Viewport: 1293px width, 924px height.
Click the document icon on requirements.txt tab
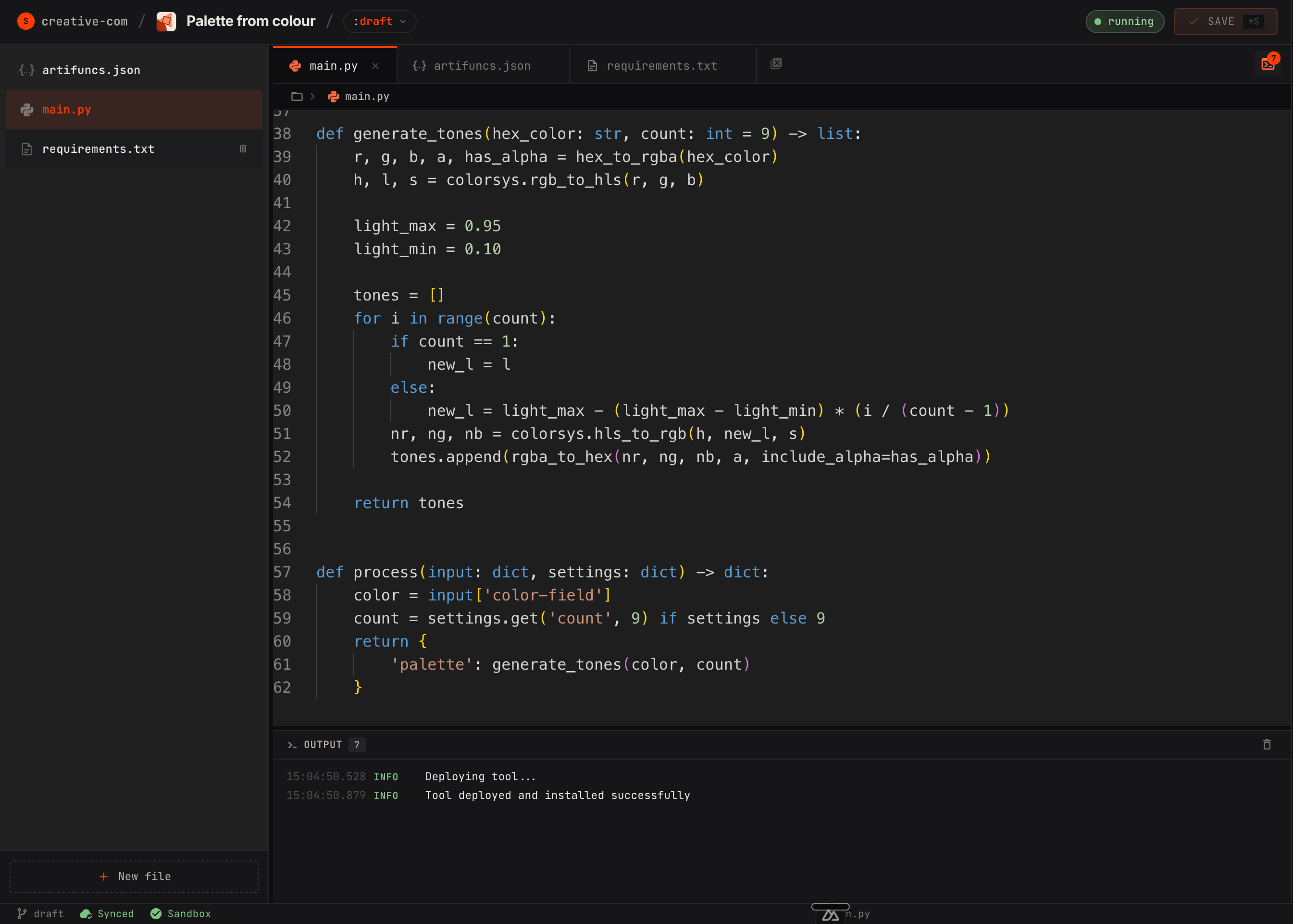(x=592, y=66)
